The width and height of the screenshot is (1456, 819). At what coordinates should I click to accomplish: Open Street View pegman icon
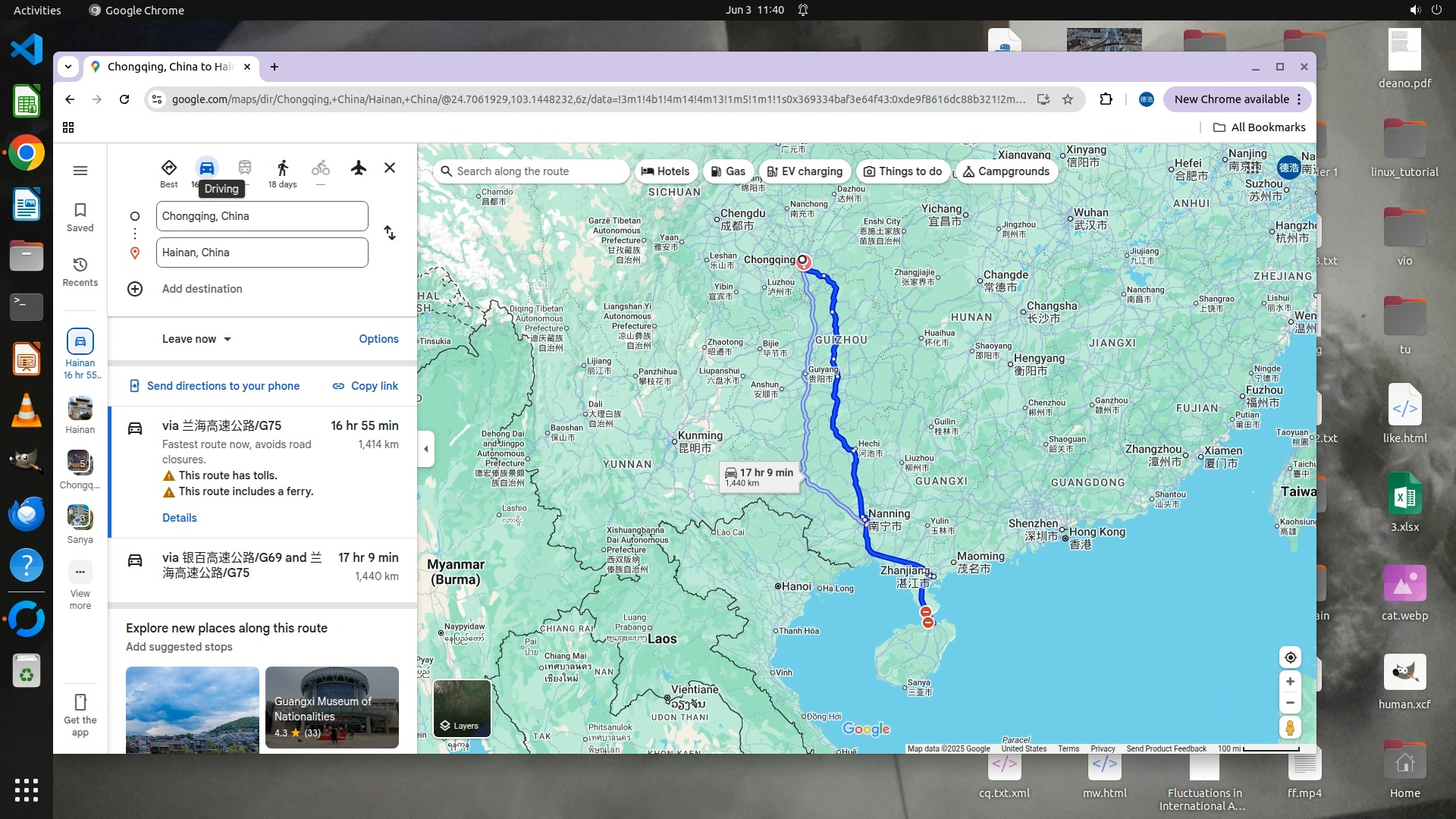[1290, 728]
